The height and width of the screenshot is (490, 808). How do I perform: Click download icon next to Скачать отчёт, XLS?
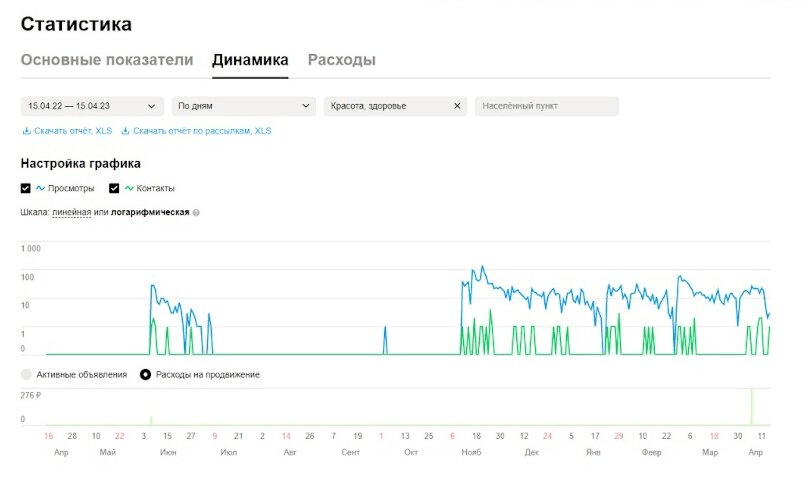(26, 131)
